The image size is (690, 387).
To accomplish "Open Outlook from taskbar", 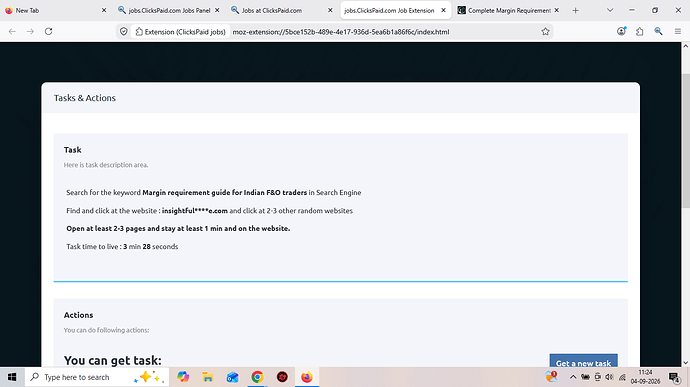I will tap(232, 377).
